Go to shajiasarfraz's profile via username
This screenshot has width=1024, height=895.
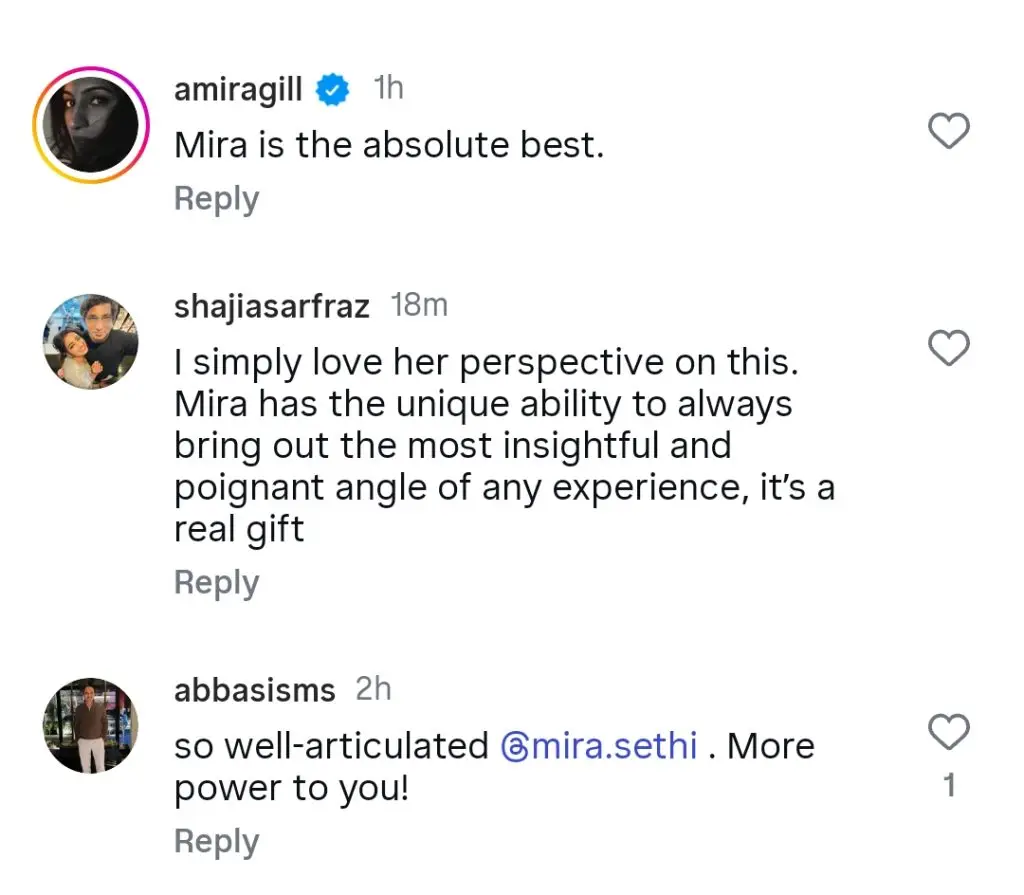click(272, 307)
